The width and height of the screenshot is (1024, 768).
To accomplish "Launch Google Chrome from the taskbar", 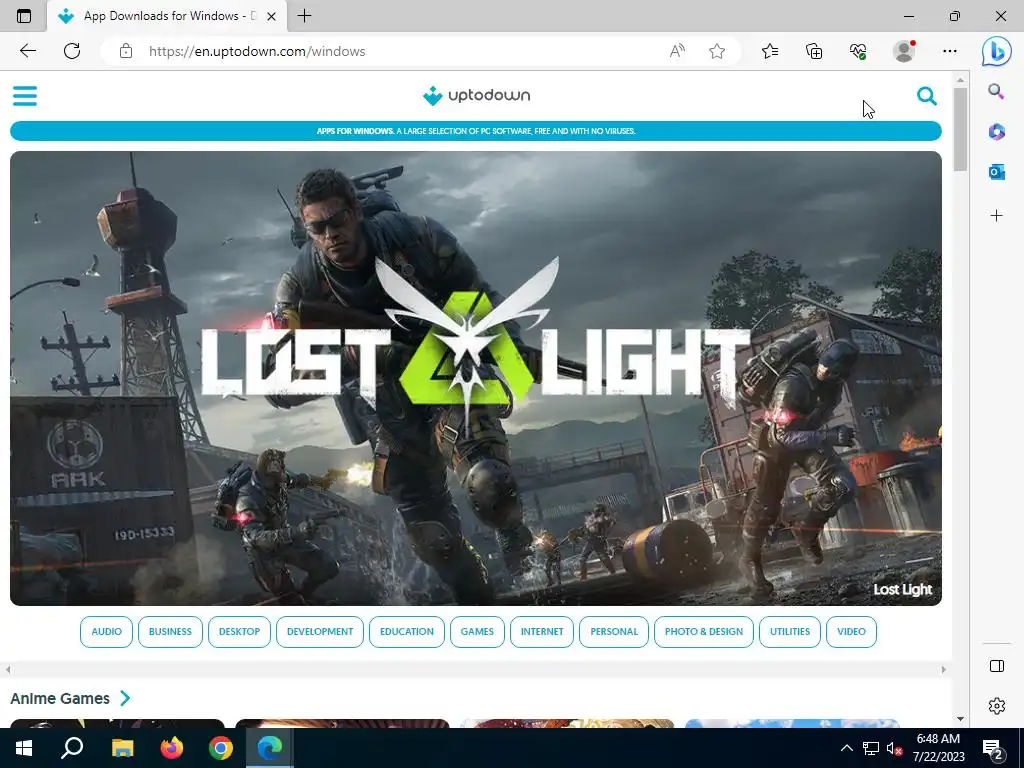I will [x=221, y=748].
